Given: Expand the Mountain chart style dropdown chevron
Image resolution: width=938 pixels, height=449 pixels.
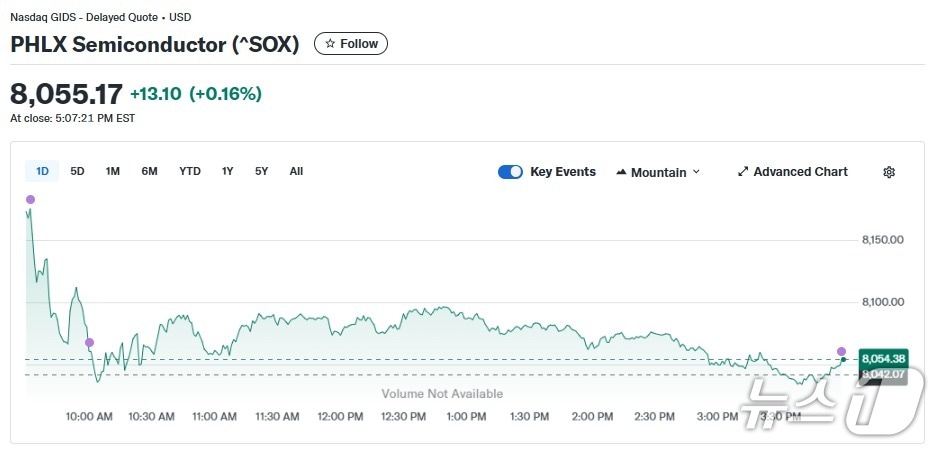Looking at the screenshot, I should (x=696, y=172).
